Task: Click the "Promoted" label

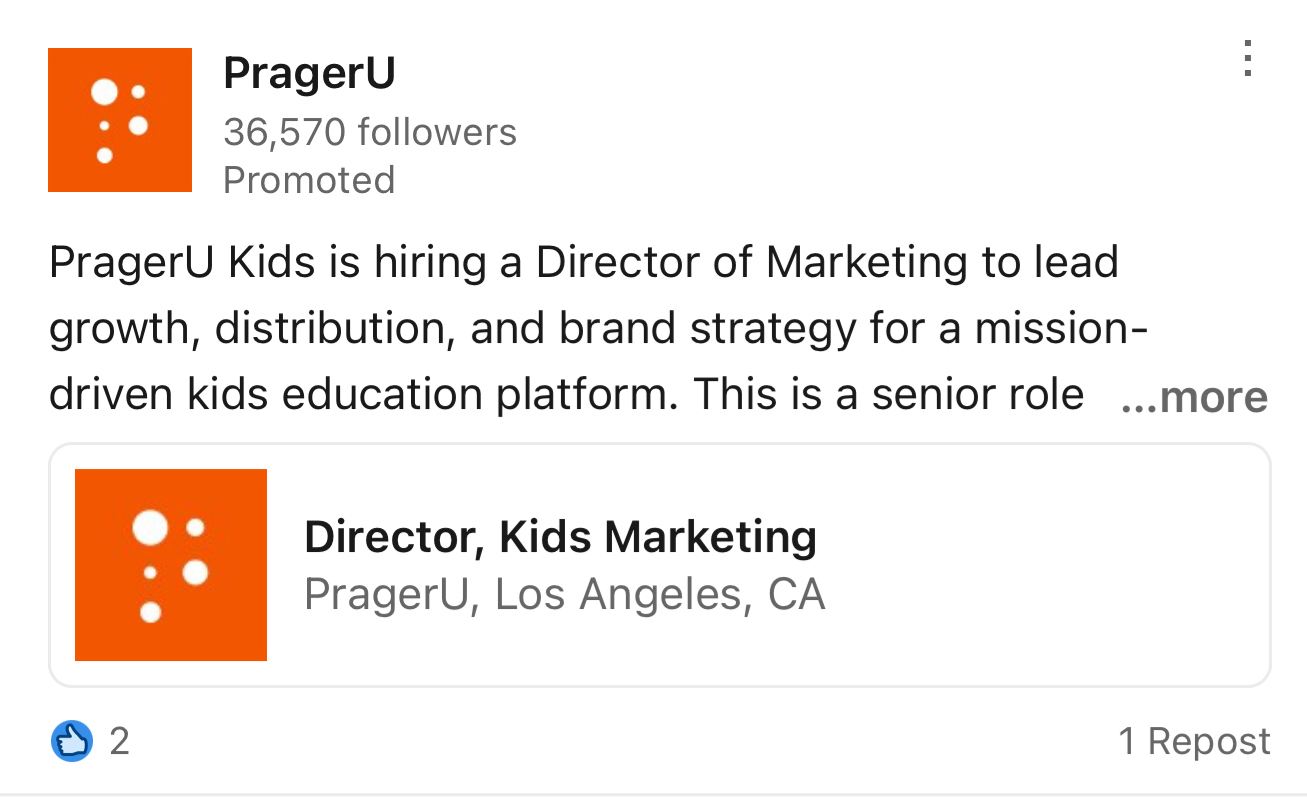Action: 309,180
